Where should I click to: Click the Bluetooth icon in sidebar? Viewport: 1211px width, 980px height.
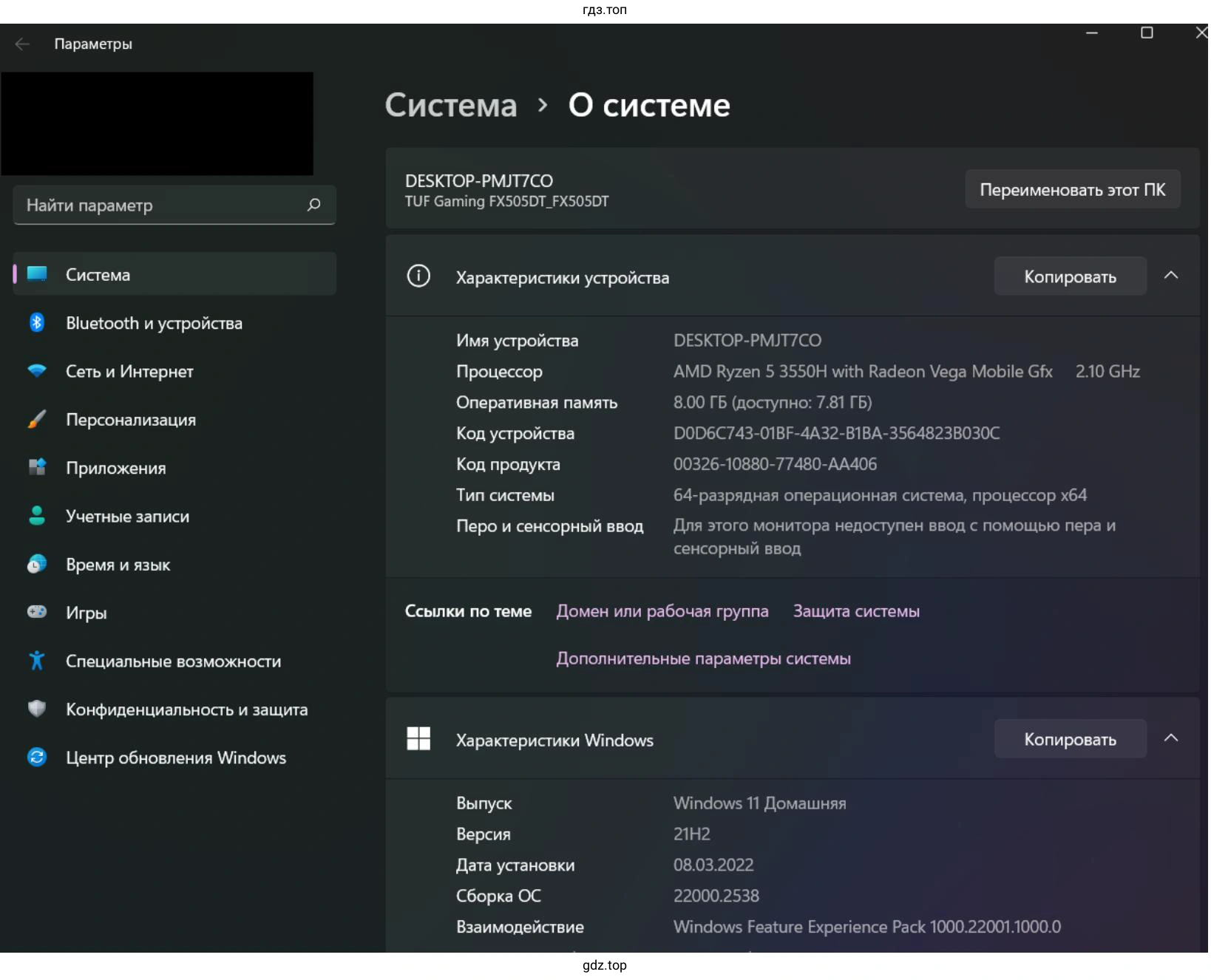(37, 323)
